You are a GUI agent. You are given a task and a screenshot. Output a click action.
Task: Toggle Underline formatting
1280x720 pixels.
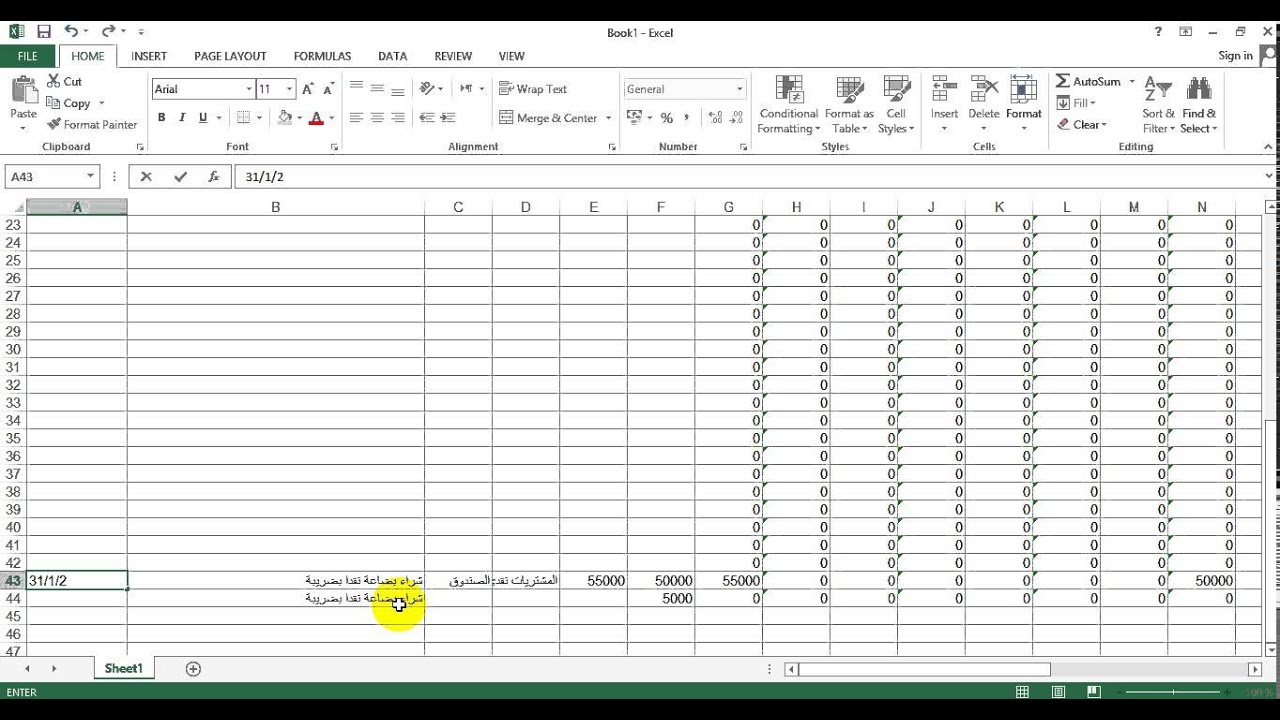pos(203,118)
